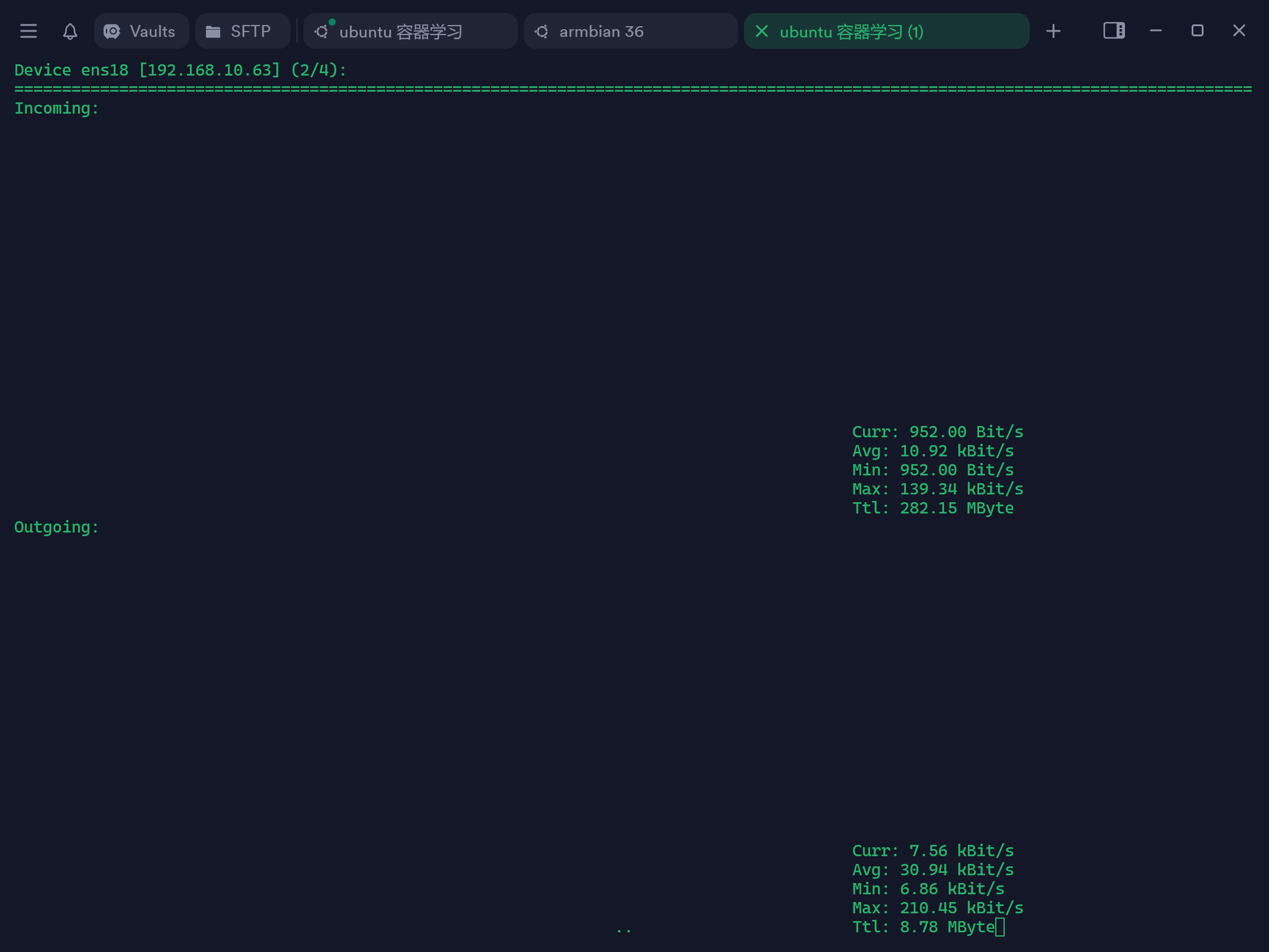
Task: Click the Incoming Curr 952.00 Bit/s line
Action: [x=937, y=432]
